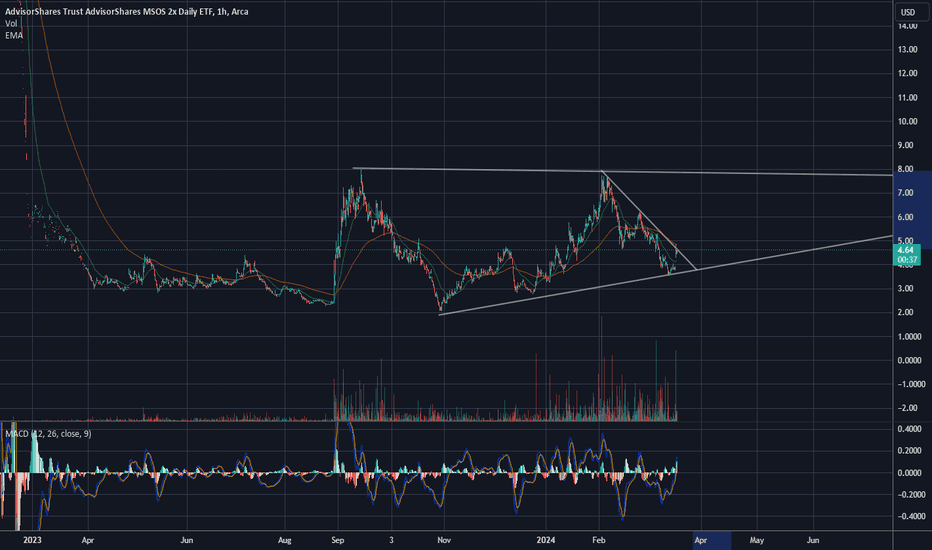
Task: Click the MACD 0.0000 scale label
Action: click(909, 473)
